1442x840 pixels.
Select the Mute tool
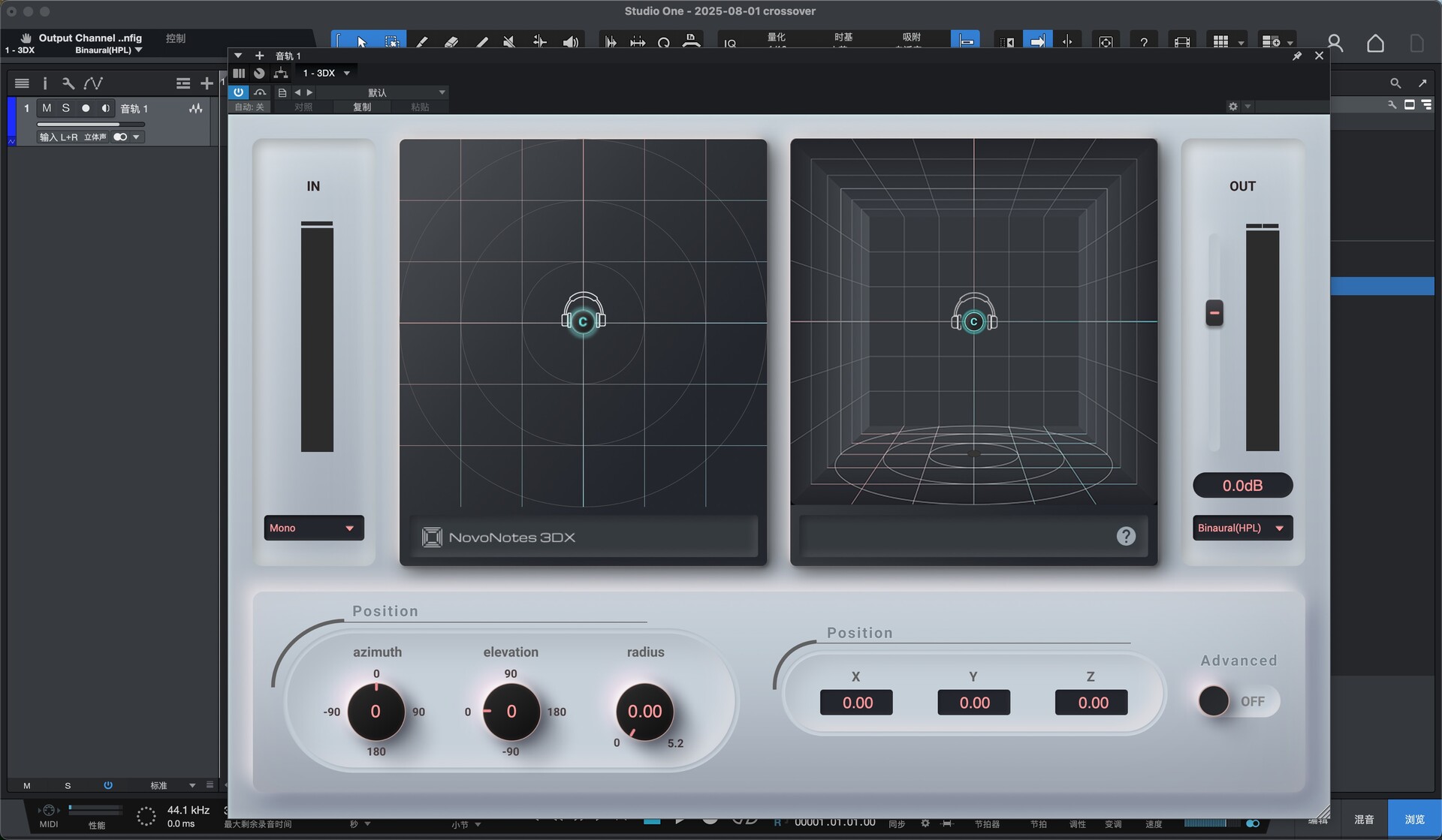point(509,43)
